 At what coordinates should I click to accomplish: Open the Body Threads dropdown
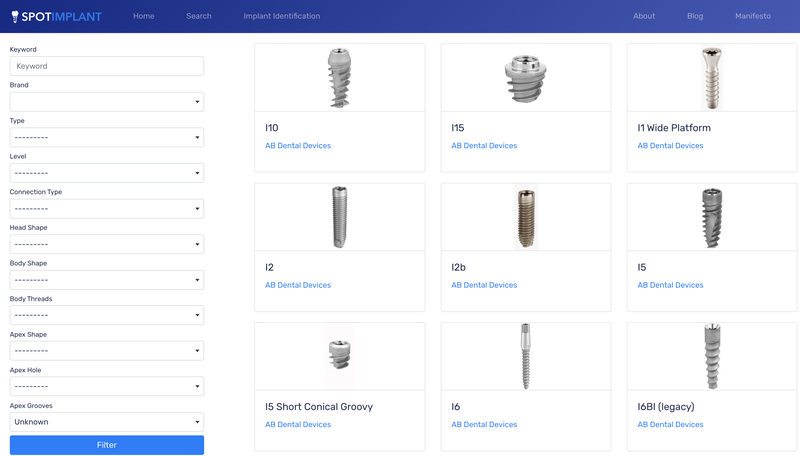(107, 315)
